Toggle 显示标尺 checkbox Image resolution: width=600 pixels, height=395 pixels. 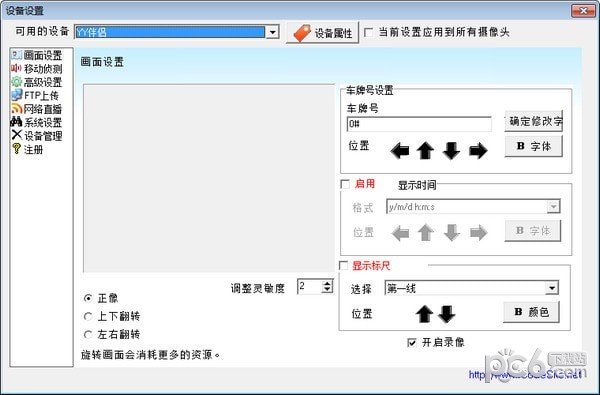click(x=344, y=266)
